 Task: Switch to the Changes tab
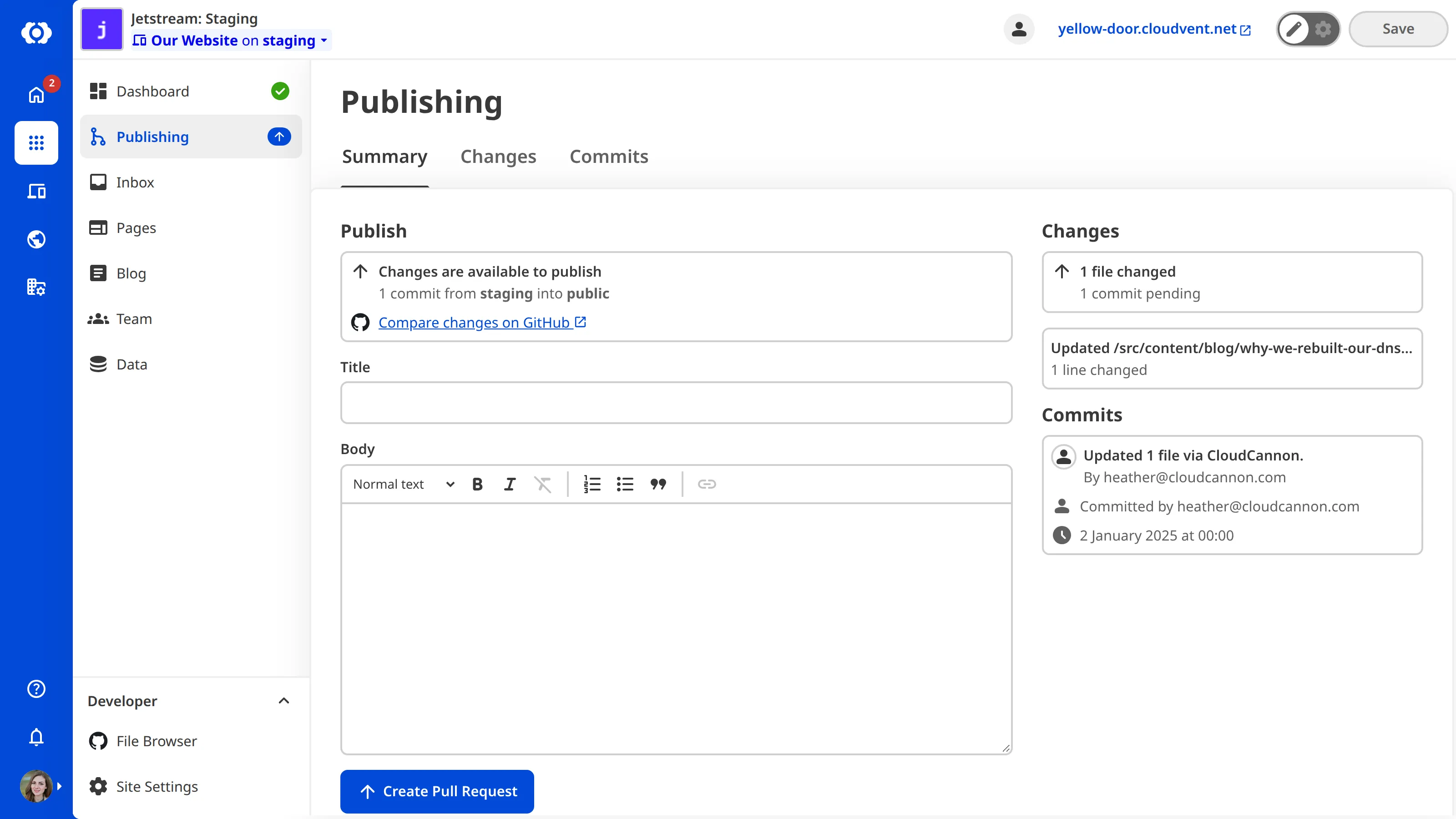(x=498, y=157)
